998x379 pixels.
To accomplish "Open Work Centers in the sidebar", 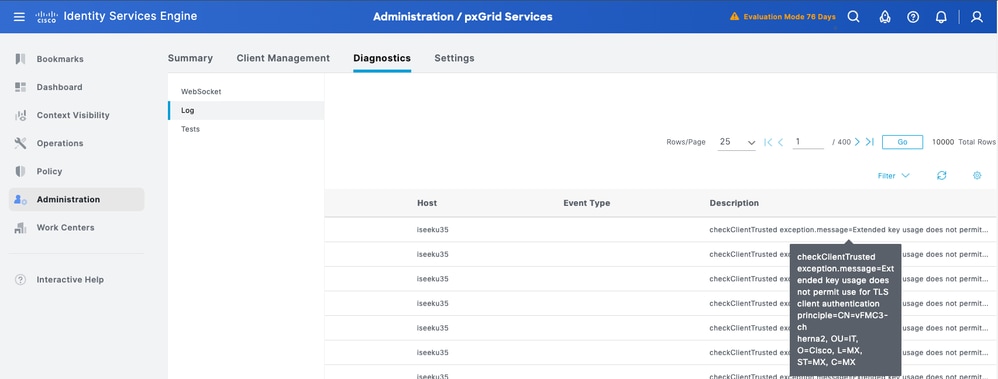I will (65, 227).
